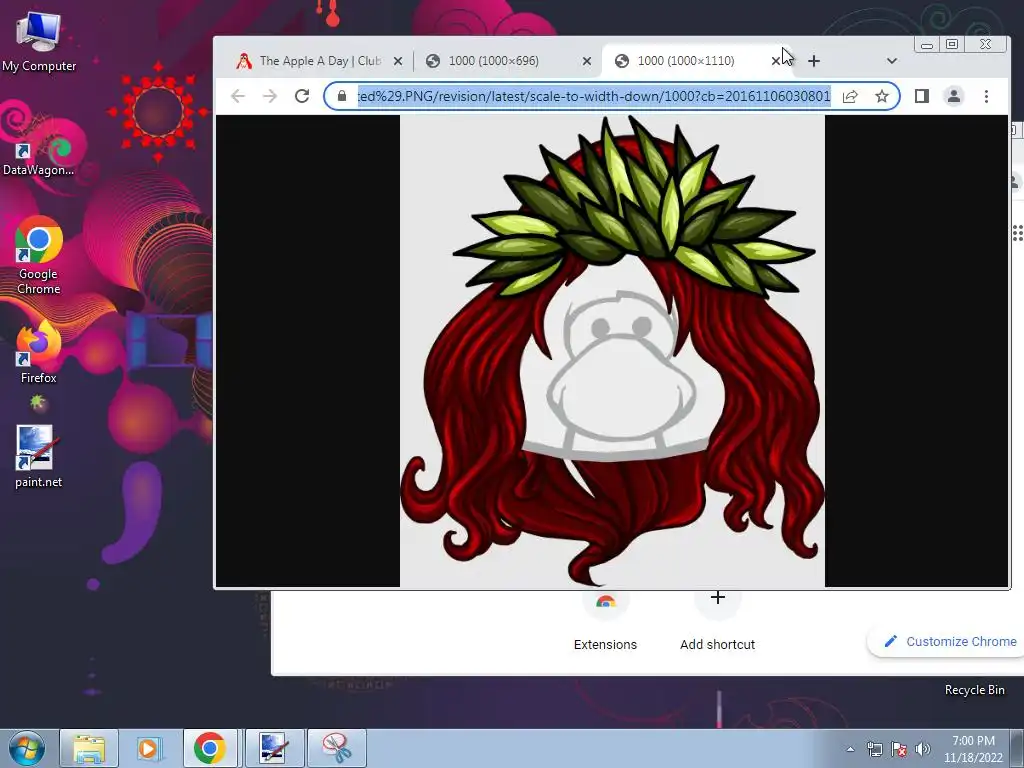
Task: Open Windows Media Player from taskbar
Action: [x=150, y=748]
